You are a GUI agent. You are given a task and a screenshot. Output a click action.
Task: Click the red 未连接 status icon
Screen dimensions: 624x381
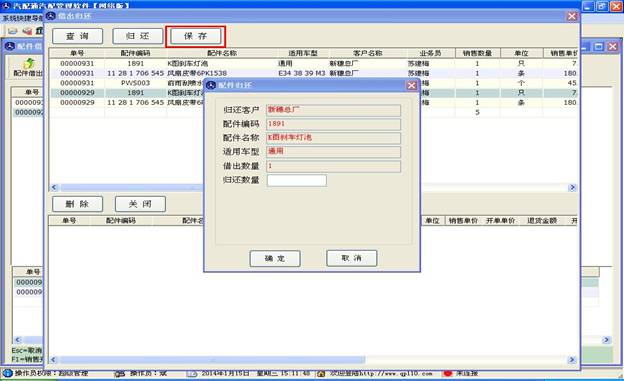coord(448,373)
